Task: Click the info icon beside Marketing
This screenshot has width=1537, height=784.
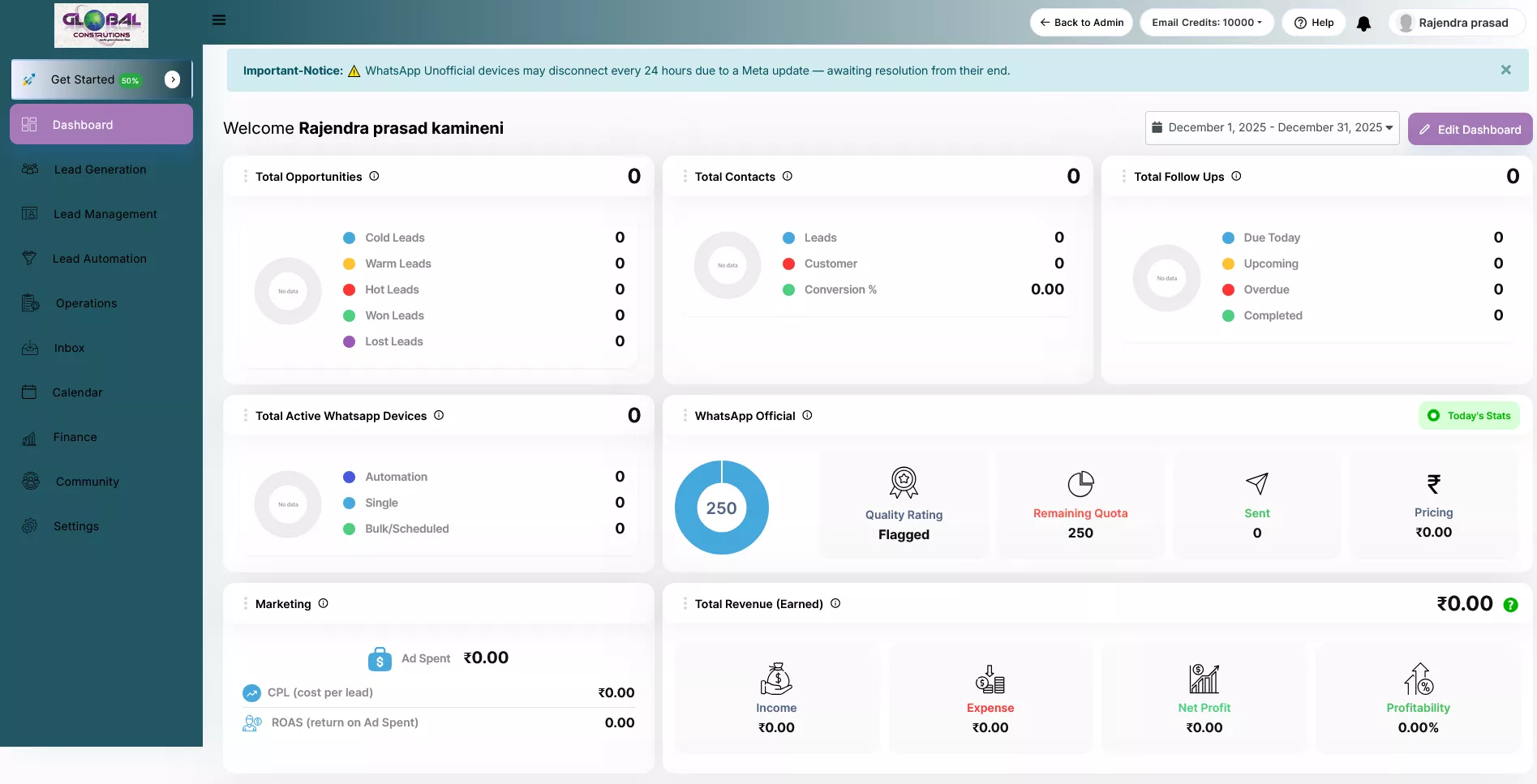Action: (x=323, y=603)
